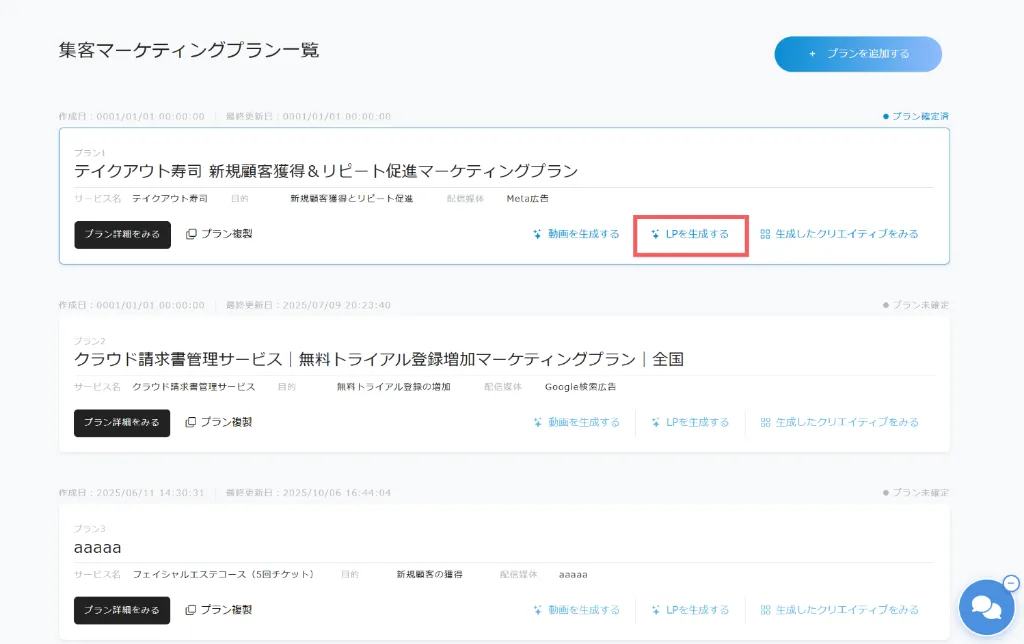Image resolution: width=1024 pixels, height=644 pixels.
Task: Open プラン詳細をみる for テイクアウト寿司 plan
Action: pos(122,234)
